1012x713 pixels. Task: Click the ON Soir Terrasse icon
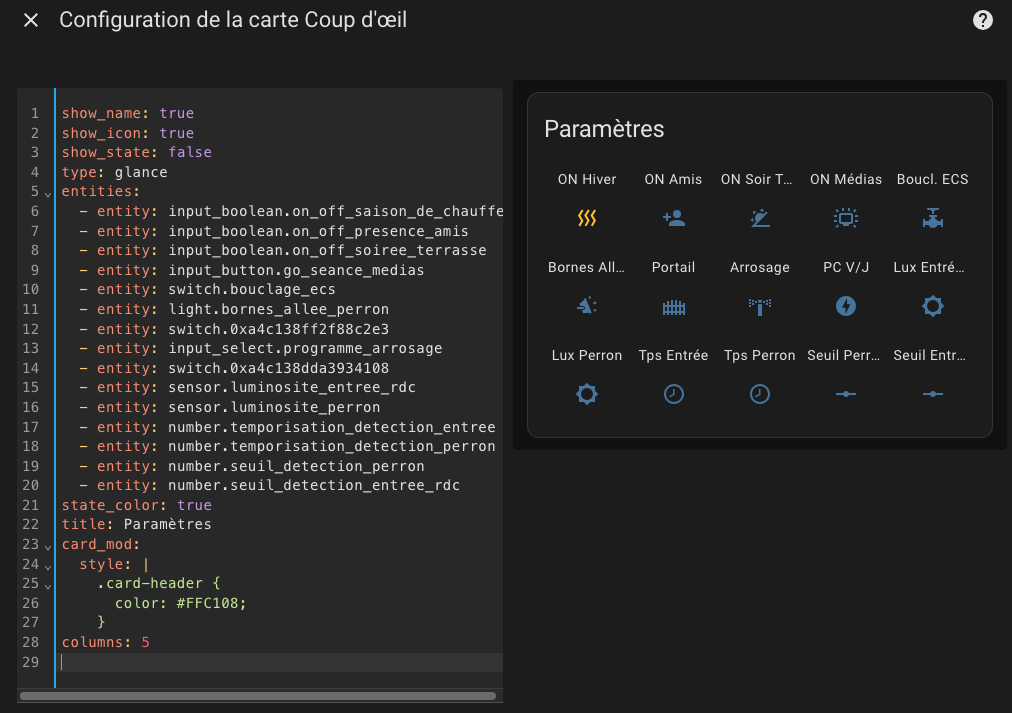[760, 218]
